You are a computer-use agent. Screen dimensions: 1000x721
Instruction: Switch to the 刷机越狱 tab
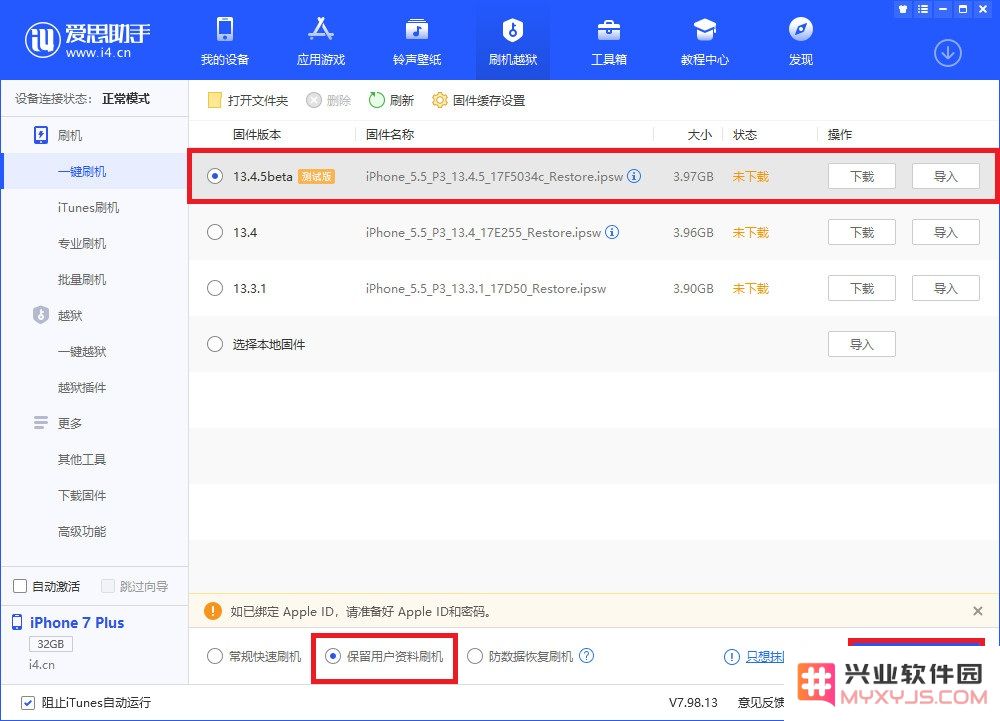click(513, 41)
